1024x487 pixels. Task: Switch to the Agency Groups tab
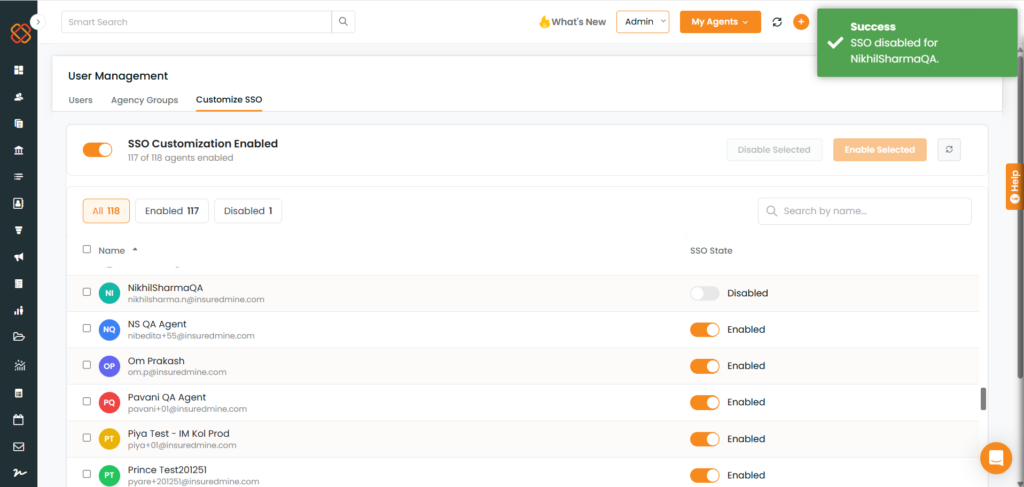pos(144,100)
